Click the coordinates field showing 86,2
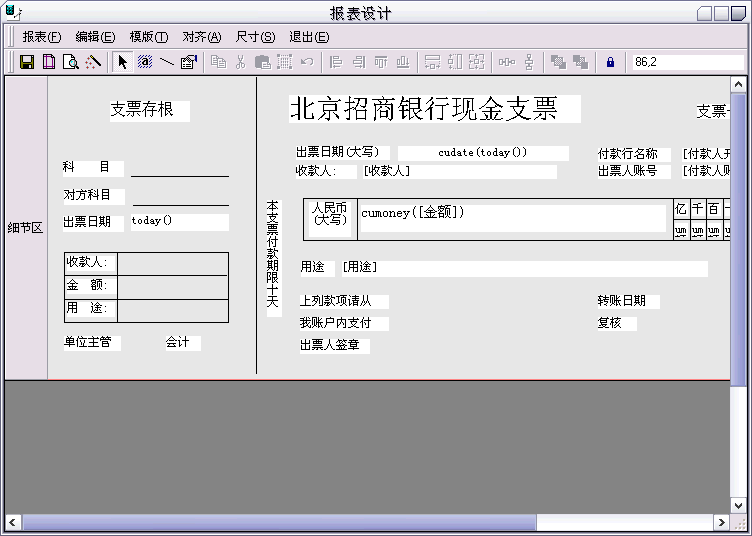 click(x=688, y=62)
